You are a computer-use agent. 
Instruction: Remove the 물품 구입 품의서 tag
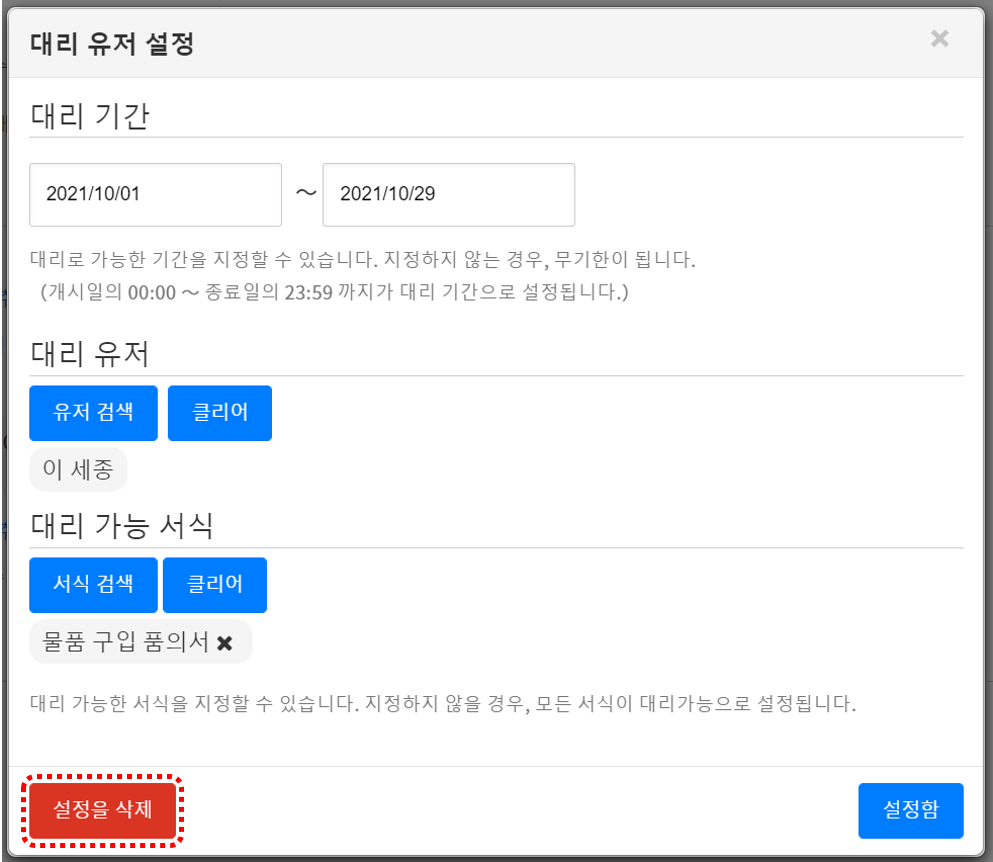225,643
